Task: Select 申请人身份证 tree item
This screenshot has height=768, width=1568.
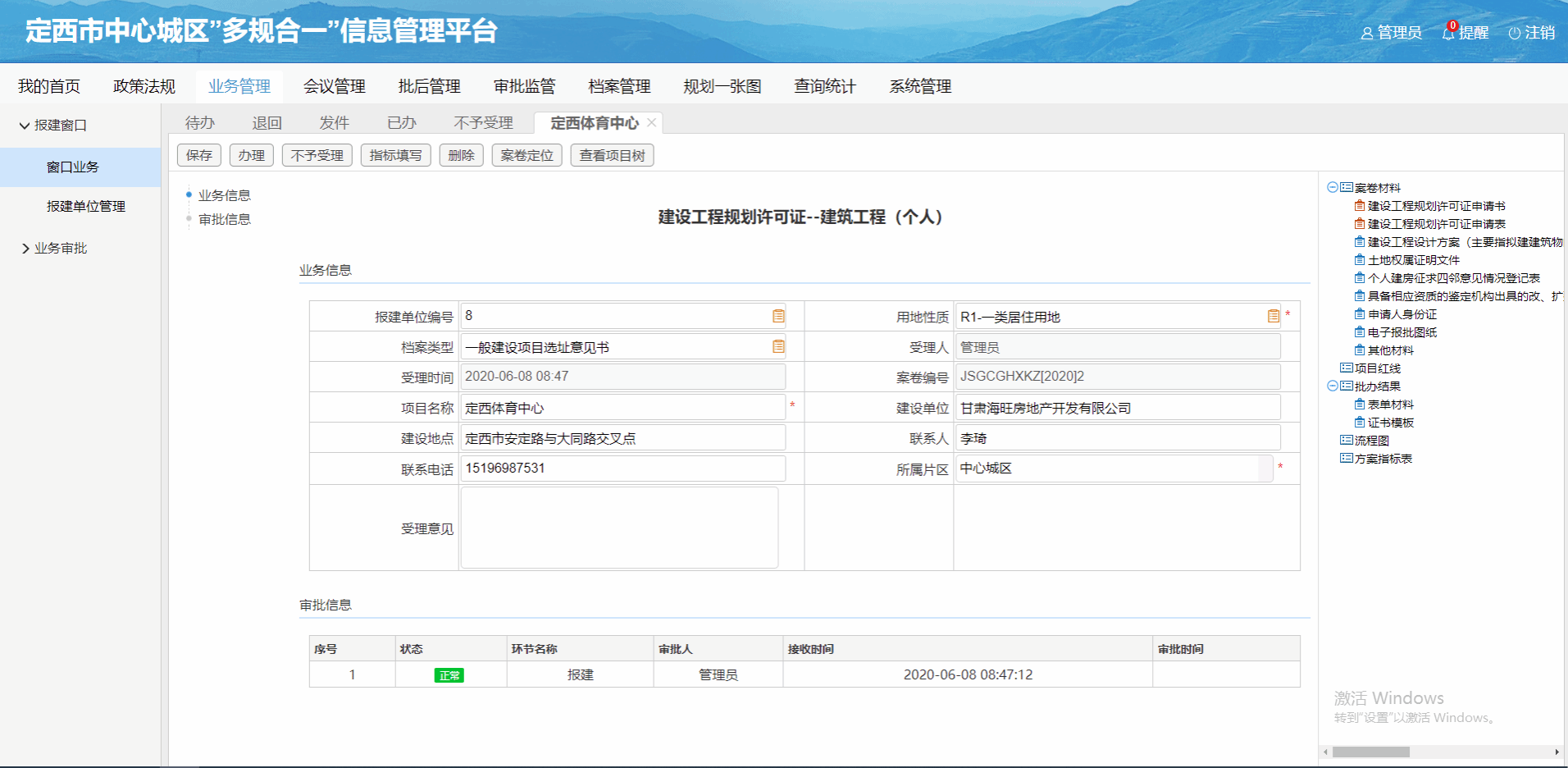Action: 1402,314
